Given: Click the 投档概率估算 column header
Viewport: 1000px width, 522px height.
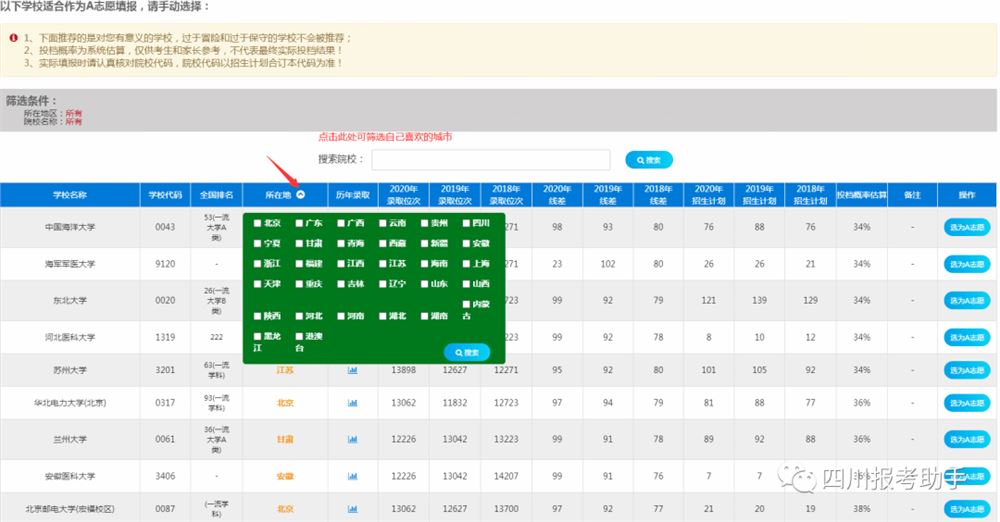Looking at the screenshot, I should pos(862,195).
